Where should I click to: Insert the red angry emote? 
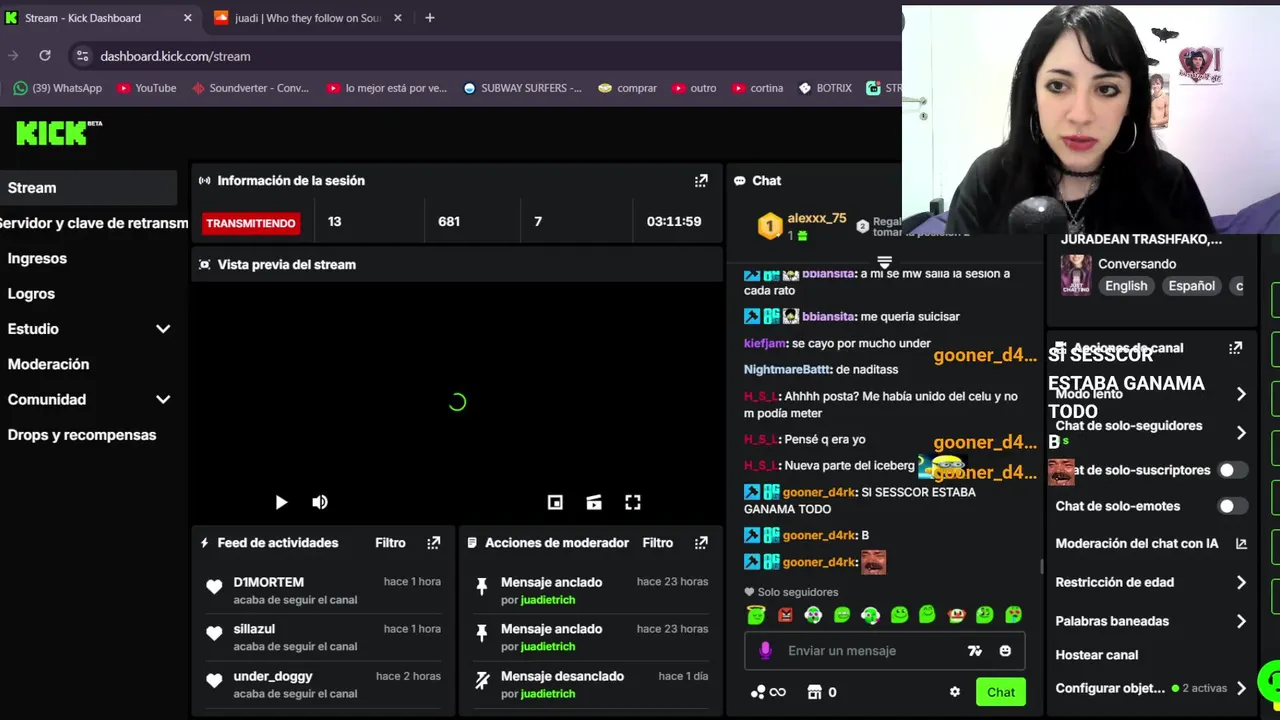pos(785,615)
